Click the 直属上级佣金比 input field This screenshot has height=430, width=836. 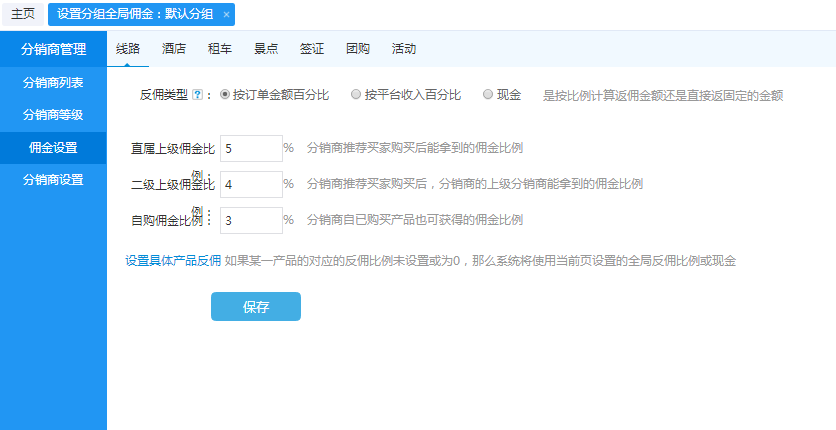point(251,148)
